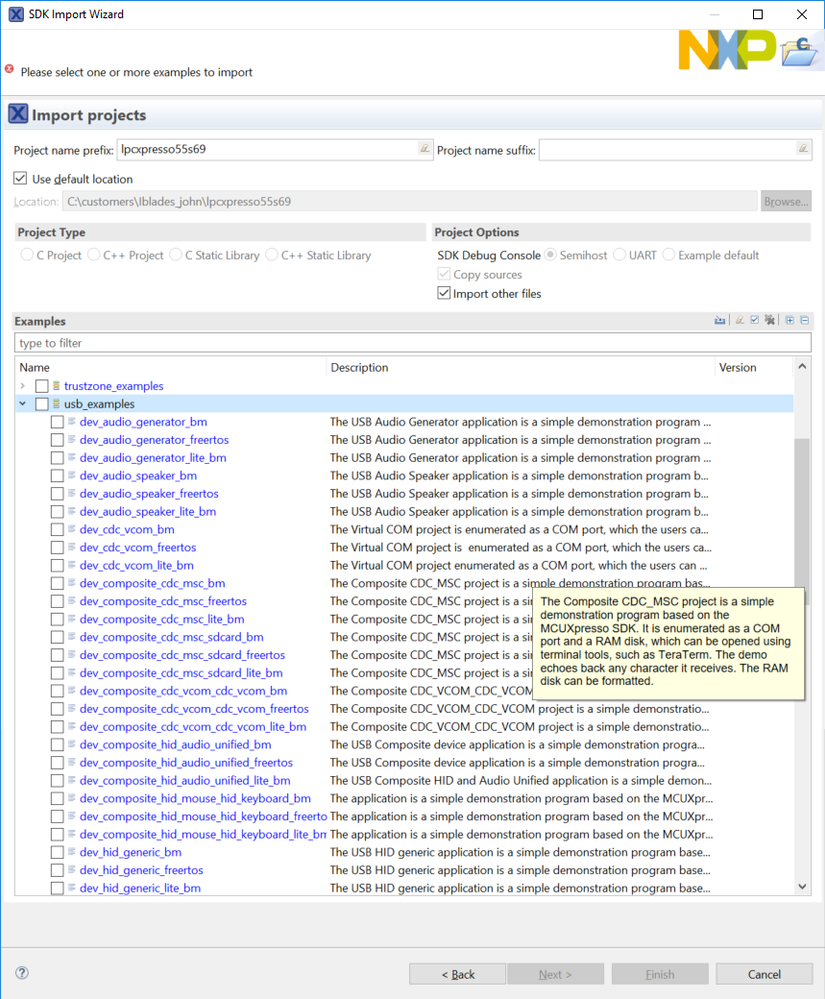Click the icon next to dev_composite_cdc_msc_sdcard_bm
Viewport: 825px width, 999px height.
click(72, 636)
